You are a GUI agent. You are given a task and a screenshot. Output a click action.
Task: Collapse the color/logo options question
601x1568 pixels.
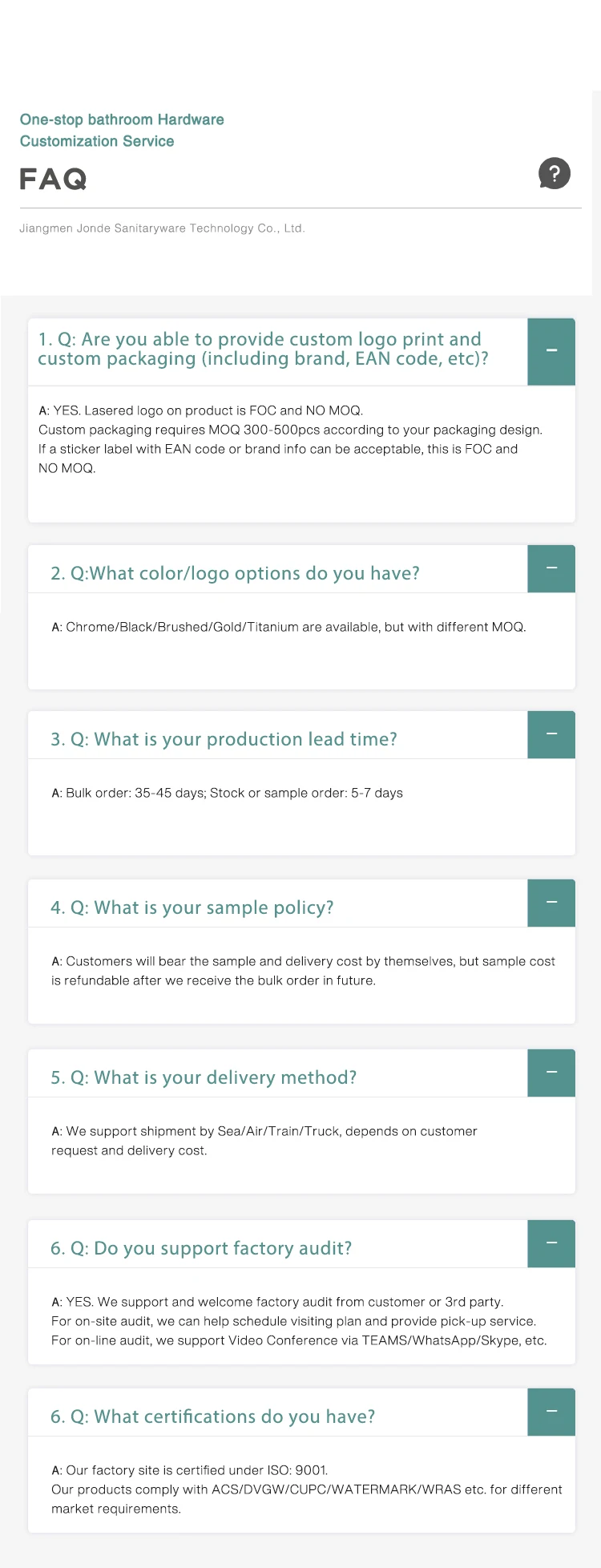click(551, 568)
